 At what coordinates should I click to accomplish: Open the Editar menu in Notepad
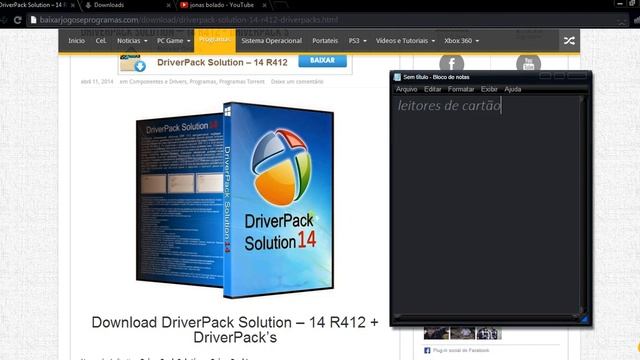[433, 89]
